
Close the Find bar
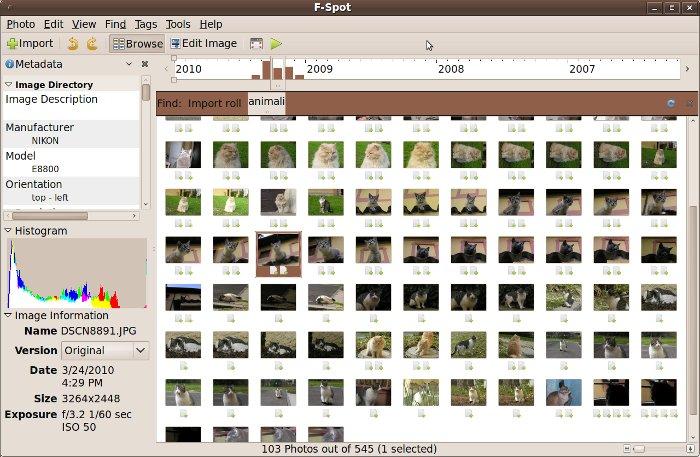pos(690,103)
